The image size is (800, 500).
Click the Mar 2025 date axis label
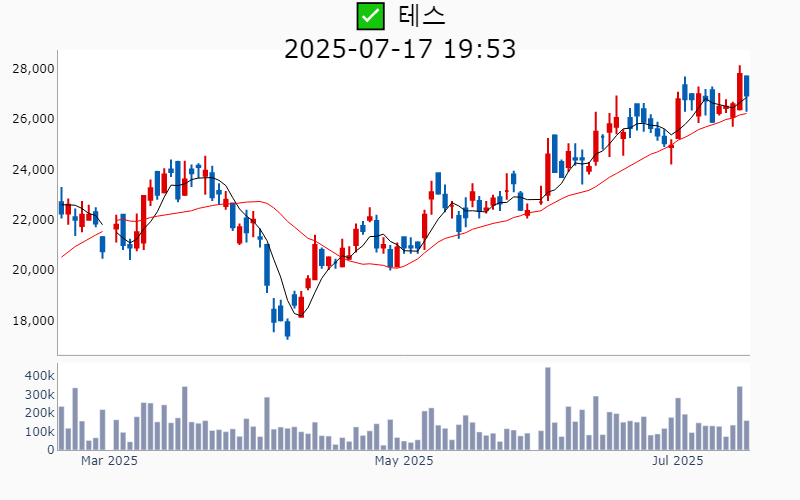pos(109,461)
